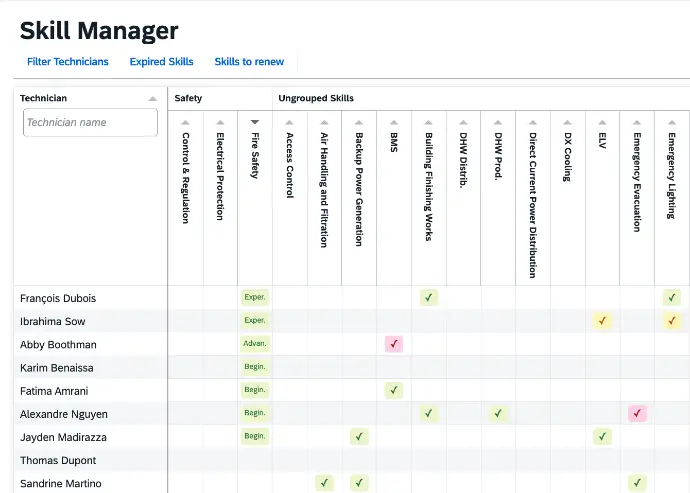Image resolution: width=690 pixels, height=493 pixels.
Task: Click sort arrow above Emergency Evacuation
Action: coord(637,122)
